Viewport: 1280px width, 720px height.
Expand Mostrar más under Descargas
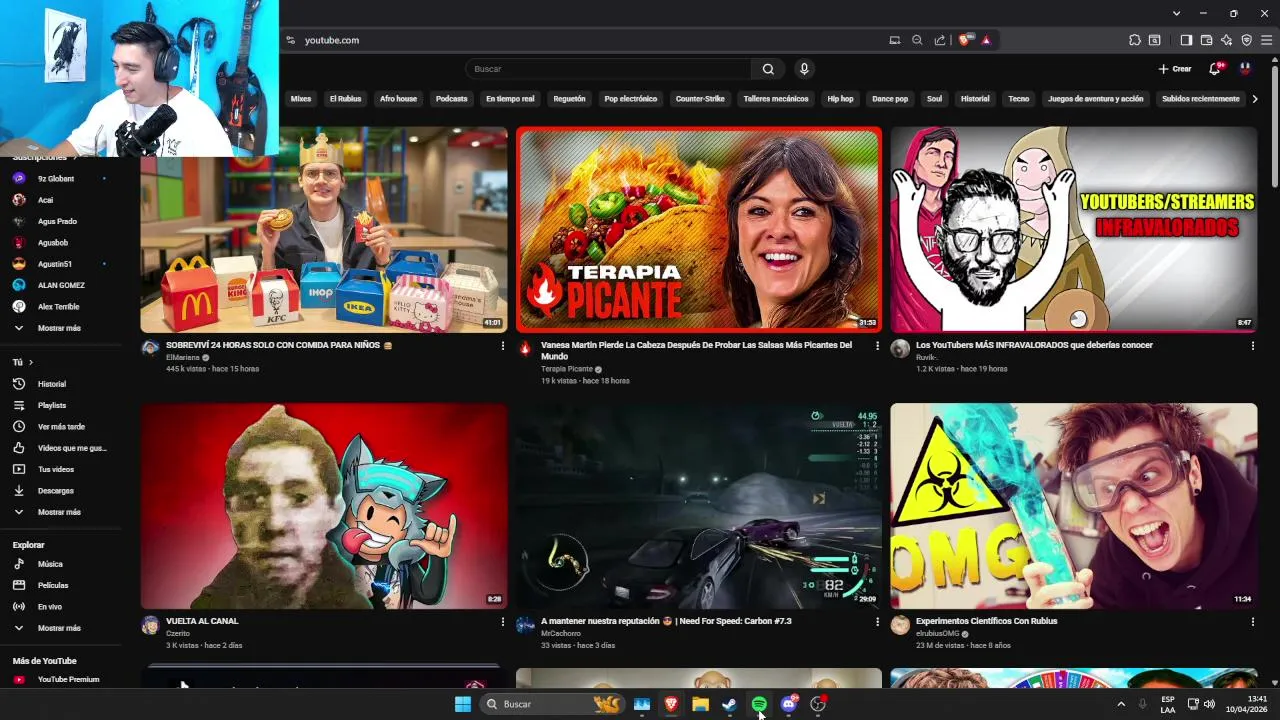(60, 512)
